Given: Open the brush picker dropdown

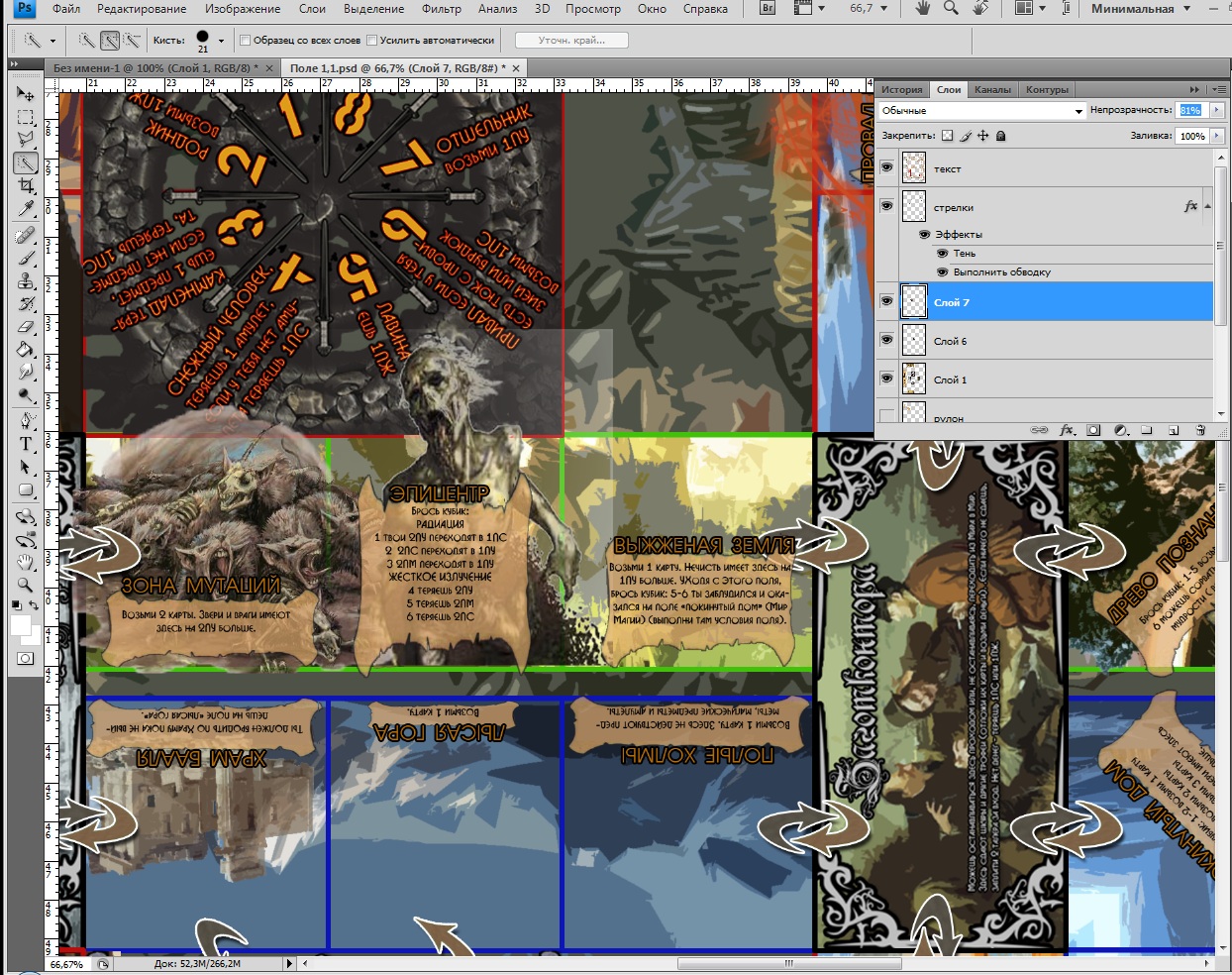Looking at the screenshot, I should [220, 41].
